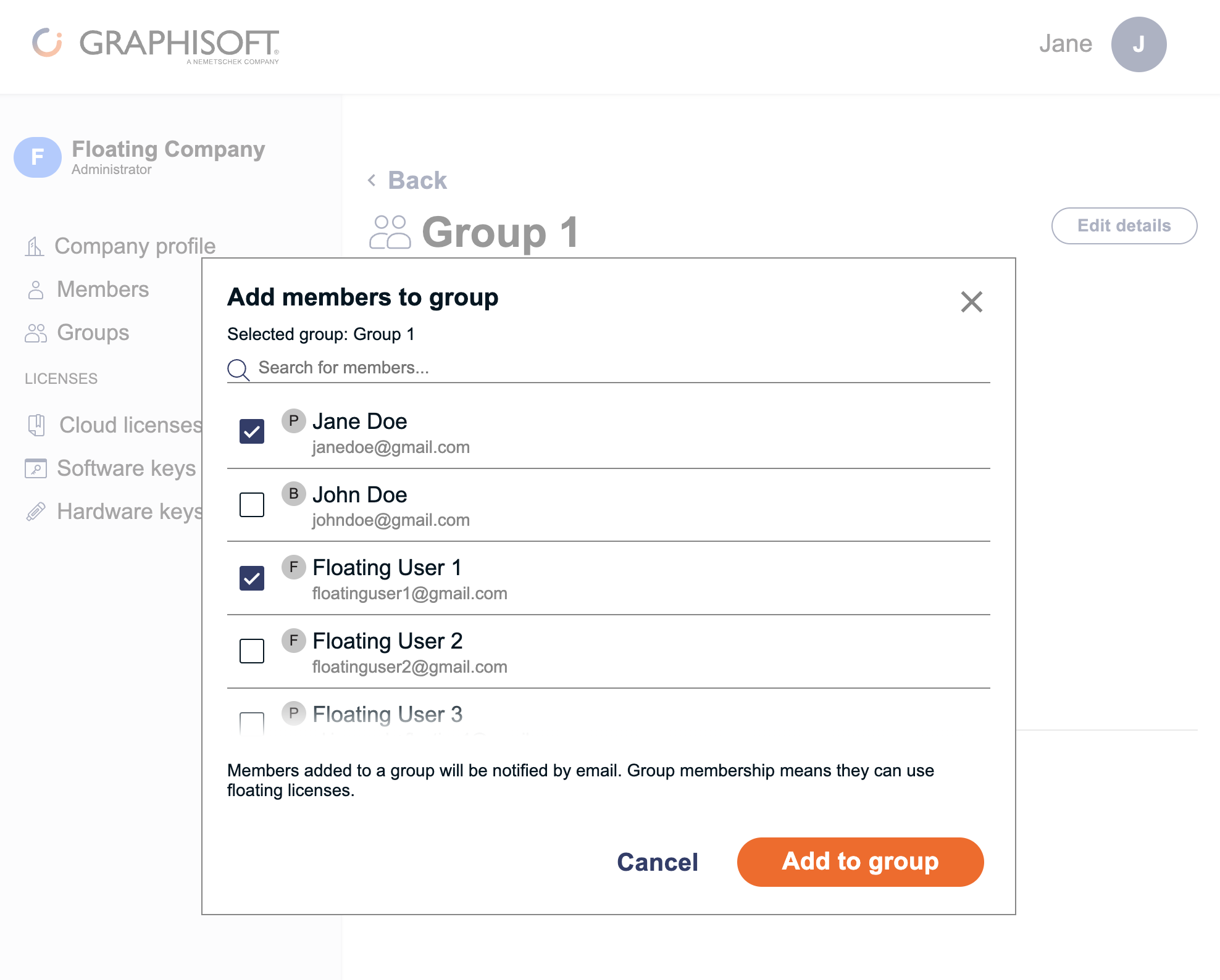Click the Edit details button
The image size is (1220, 980).
(x=1124, y=225)
